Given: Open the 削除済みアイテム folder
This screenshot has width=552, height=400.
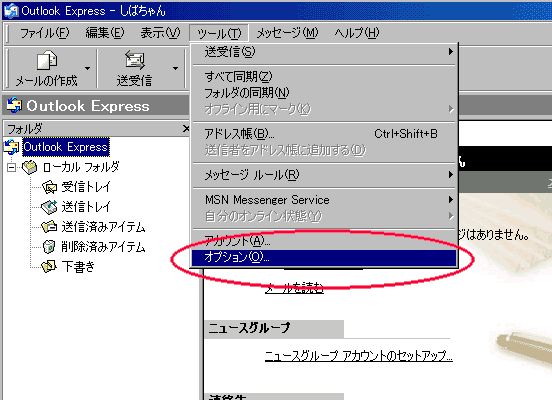Looking at the screenshot, I should 103,246.
